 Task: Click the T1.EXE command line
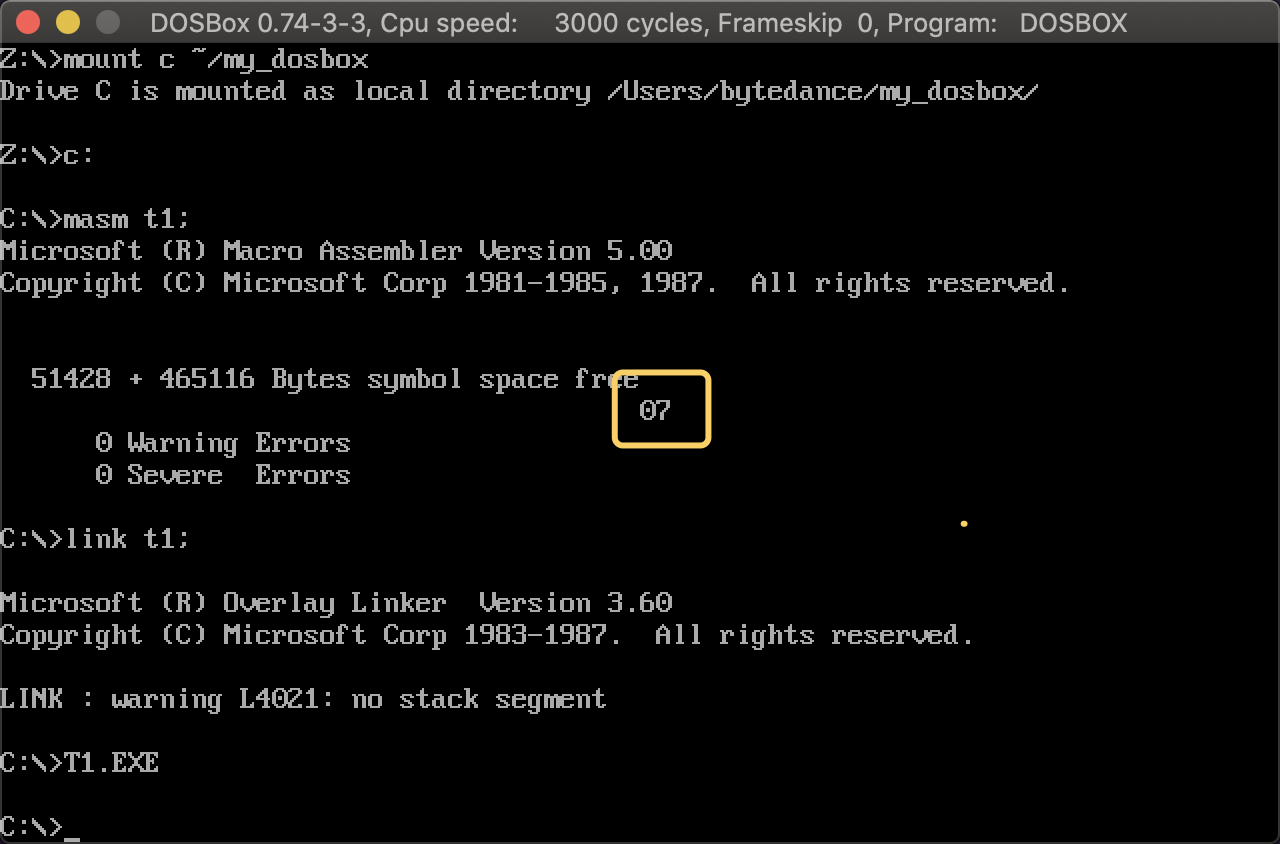tap(111, 763)
